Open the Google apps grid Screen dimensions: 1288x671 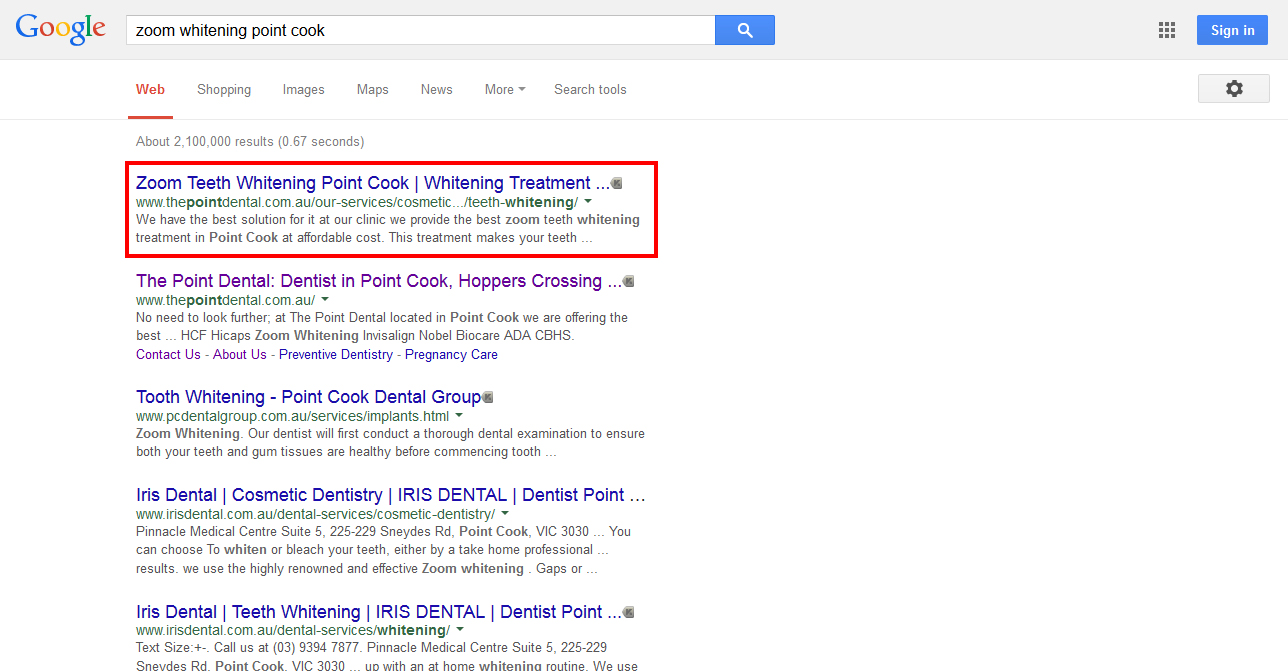(1167, 30)
